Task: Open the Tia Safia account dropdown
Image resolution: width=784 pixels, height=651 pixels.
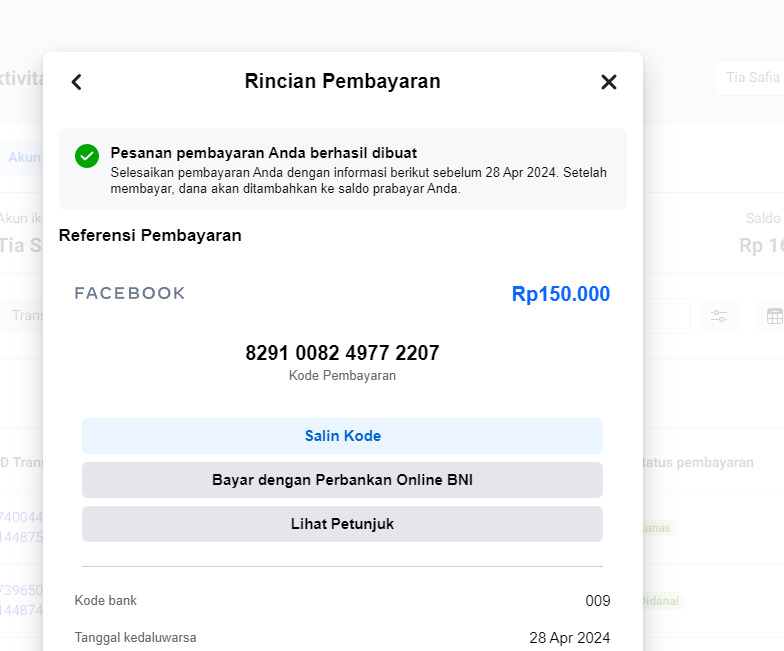Action: (750, 78)
